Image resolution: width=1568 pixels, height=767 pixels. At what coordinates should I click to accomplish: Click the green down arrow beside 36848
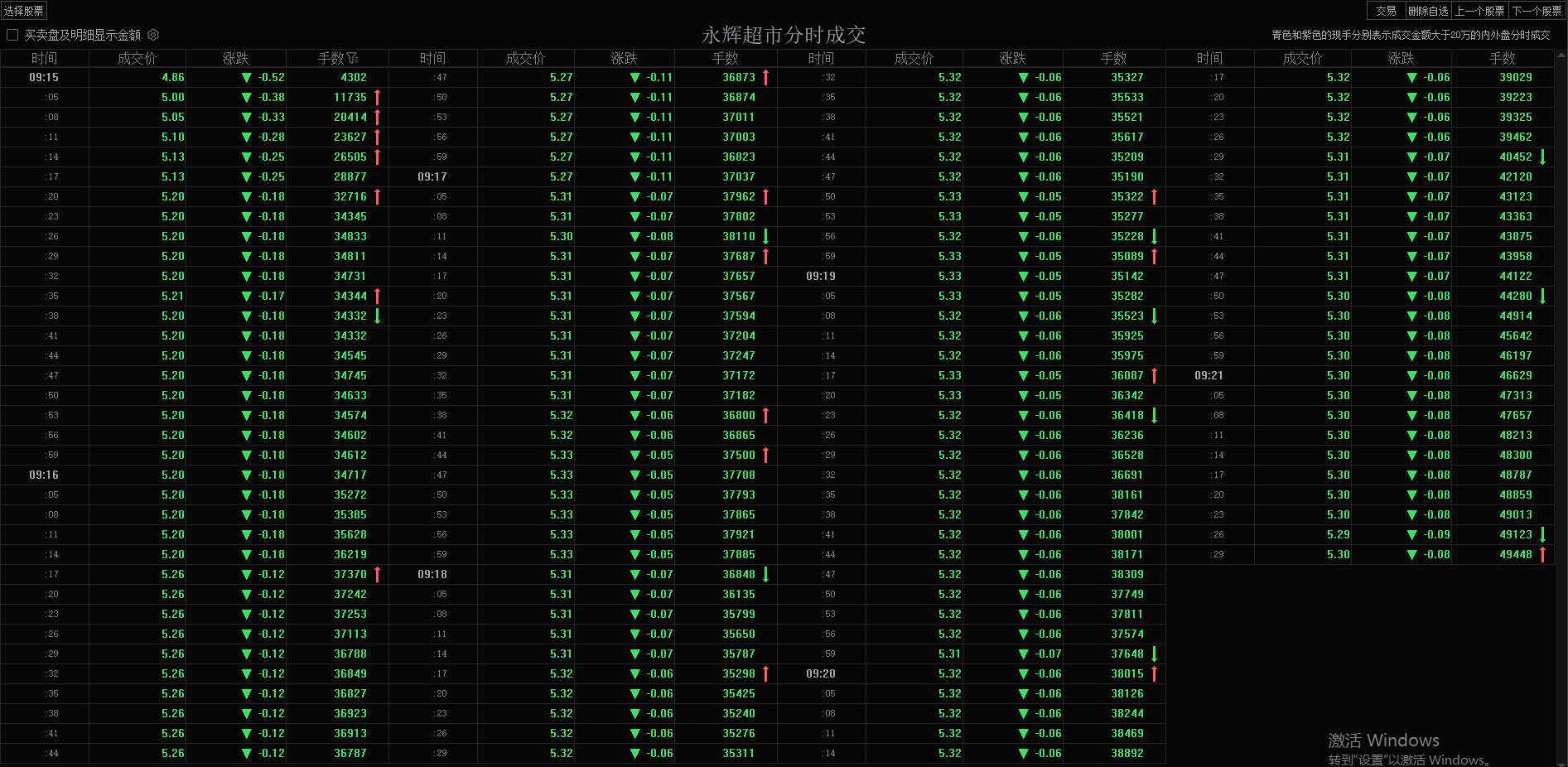[x=765, y=574]
